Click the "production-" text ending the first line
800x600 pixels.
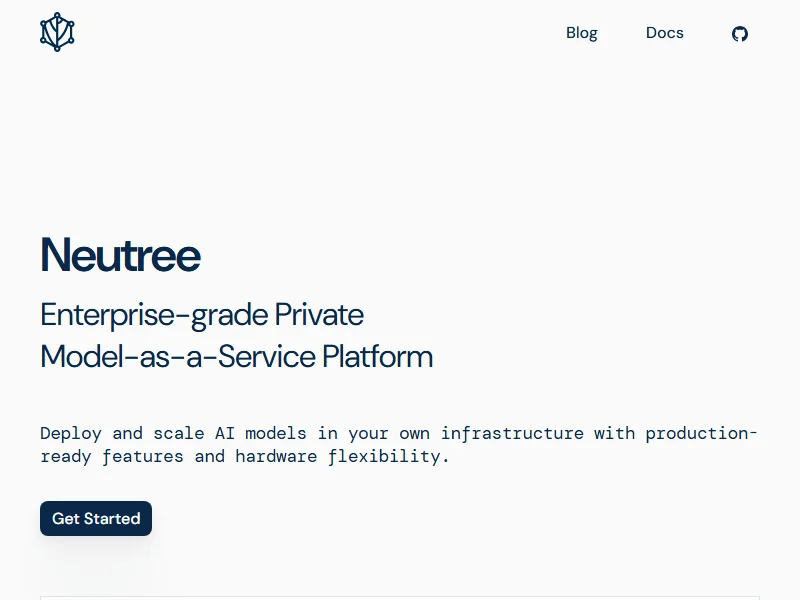(x=701, y=433)
